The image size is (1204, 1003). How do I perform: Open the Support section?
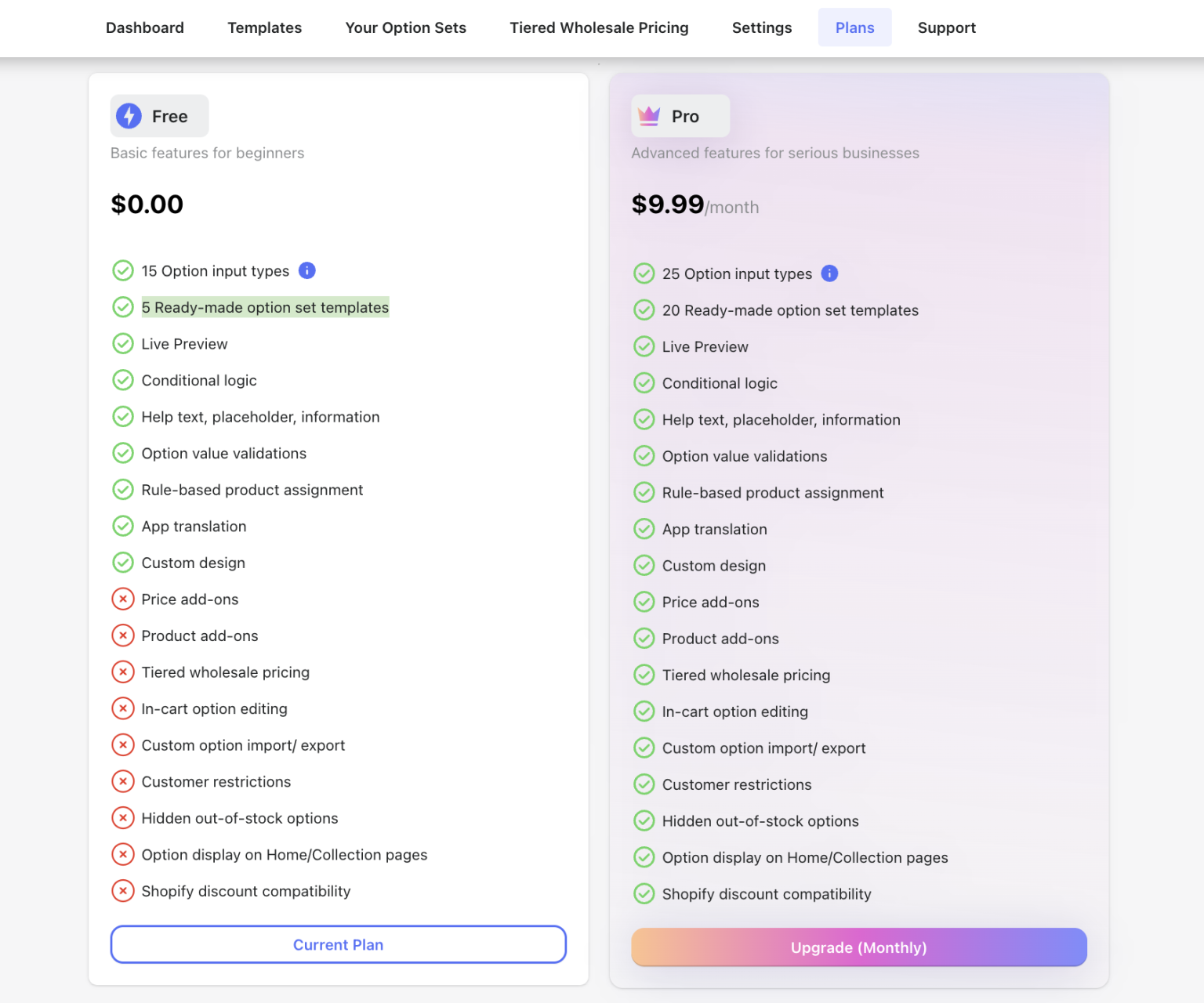(x=946, y=27)
